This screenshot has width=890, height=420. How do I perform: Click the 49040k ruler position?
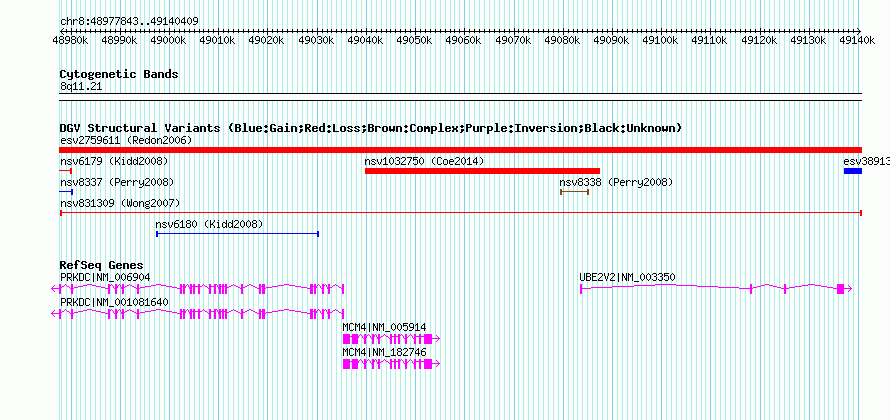366,40
